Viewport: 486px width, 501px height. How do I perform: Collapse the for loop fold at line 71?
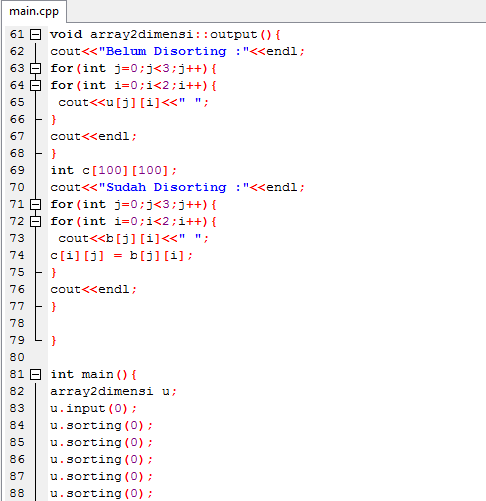pyautogui.click(x=35, y=204)
